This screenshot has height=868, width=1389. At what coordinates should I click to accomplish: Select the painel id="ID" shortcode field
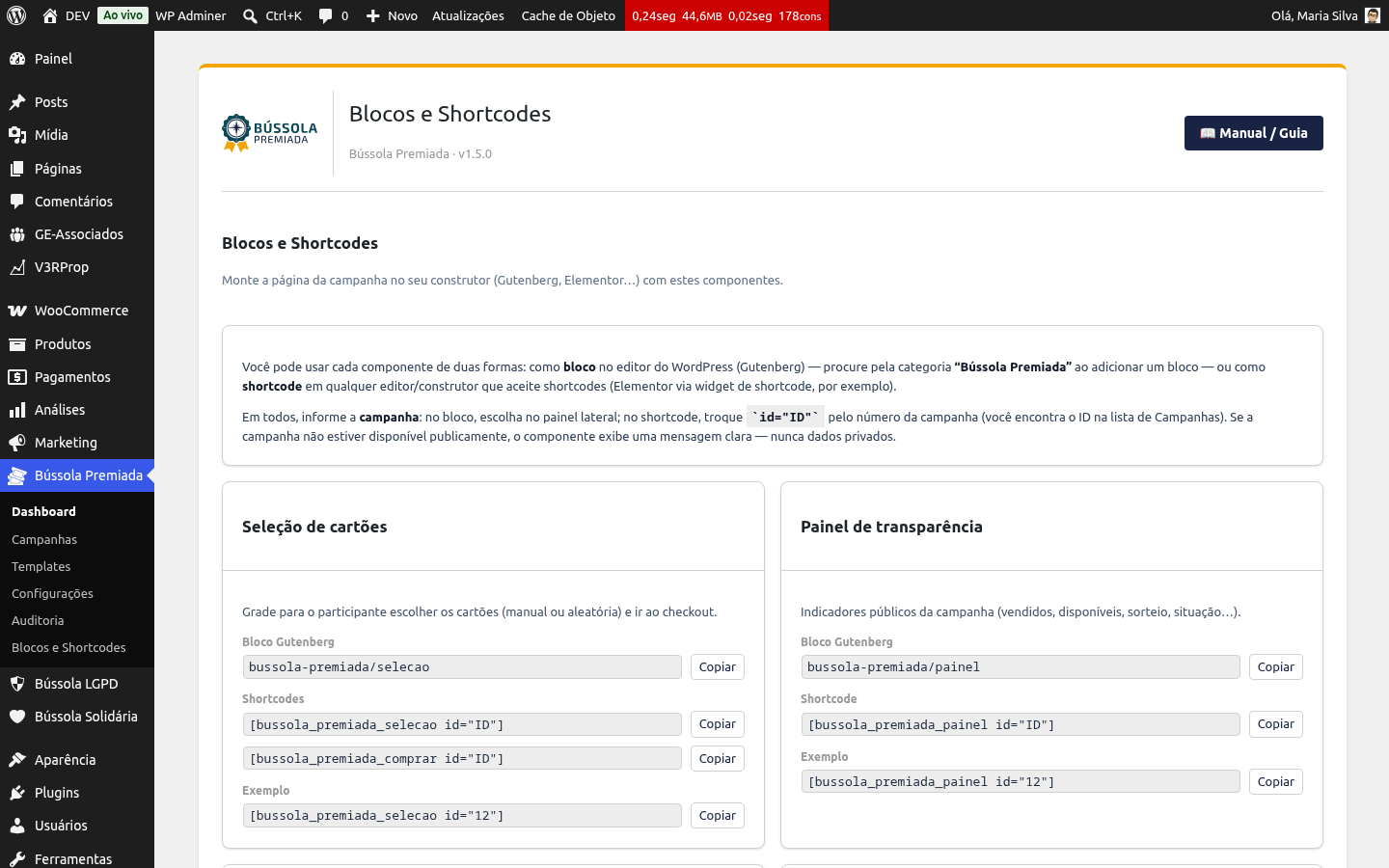1021,724
